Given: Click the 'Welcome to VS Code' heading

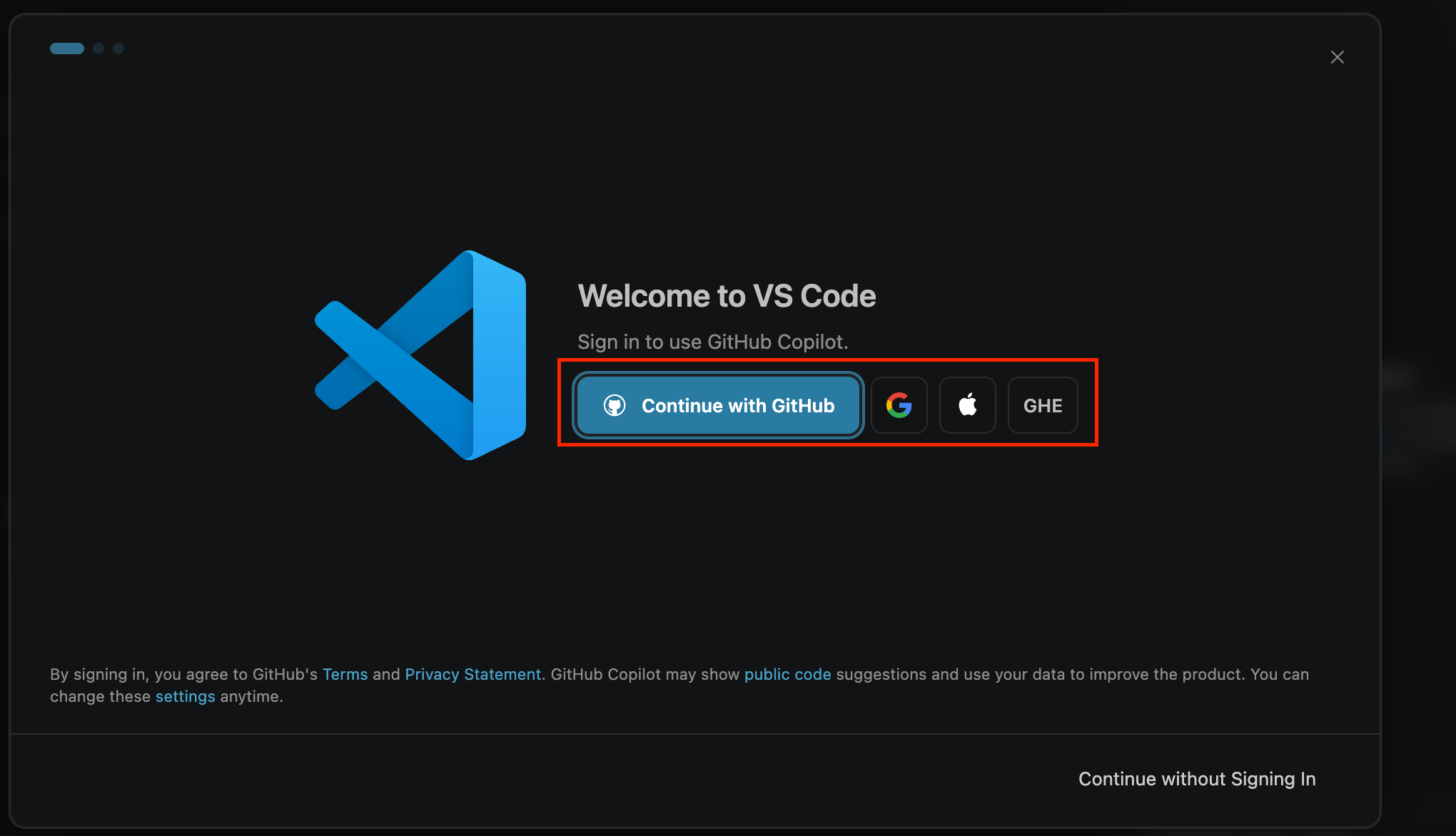Looking at the screenshot, I should pyautogui.click(x=727, y=296).
